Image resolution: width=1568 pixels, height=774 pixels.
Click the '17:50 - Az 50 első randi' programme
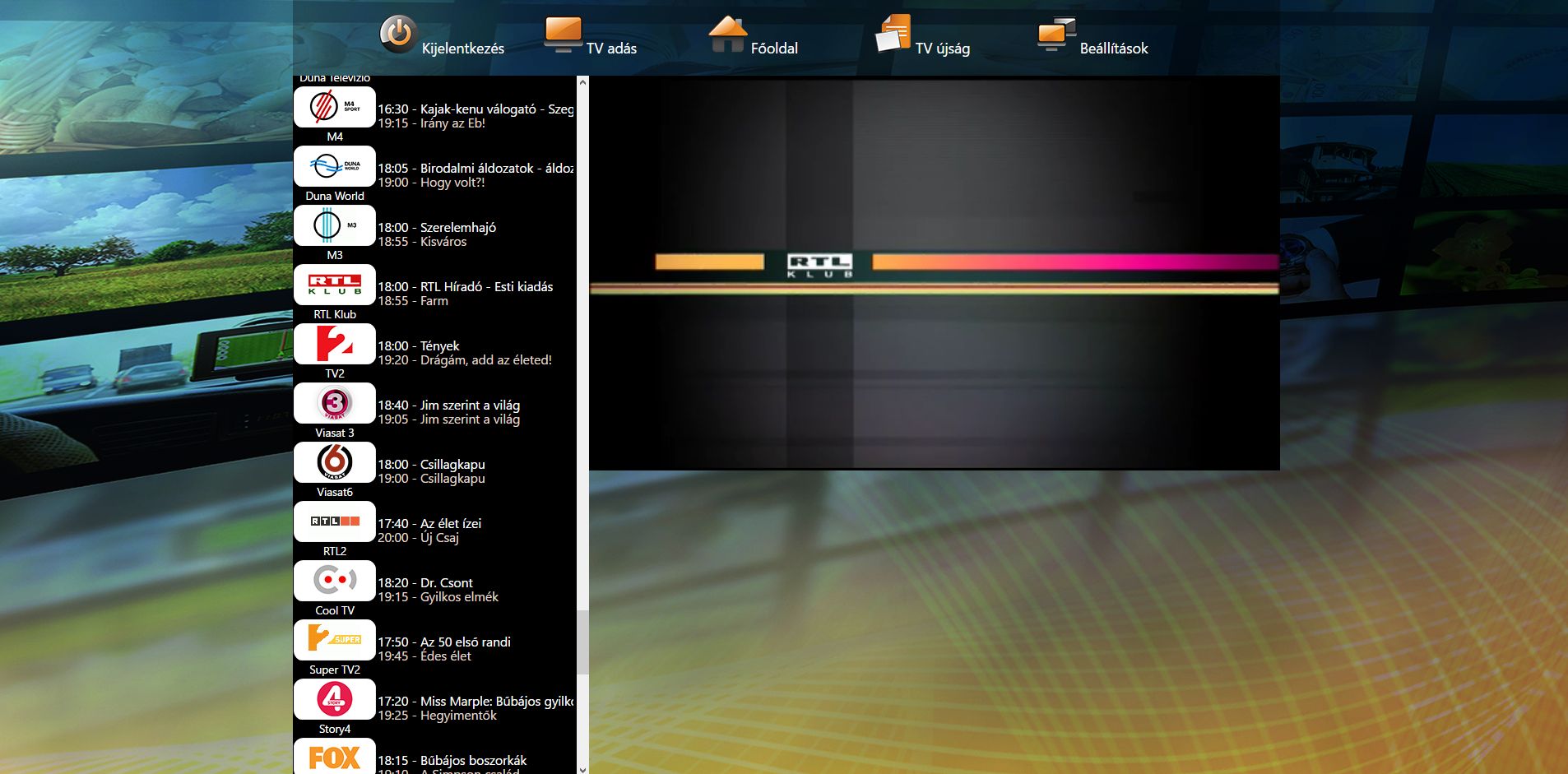(444, 642)
